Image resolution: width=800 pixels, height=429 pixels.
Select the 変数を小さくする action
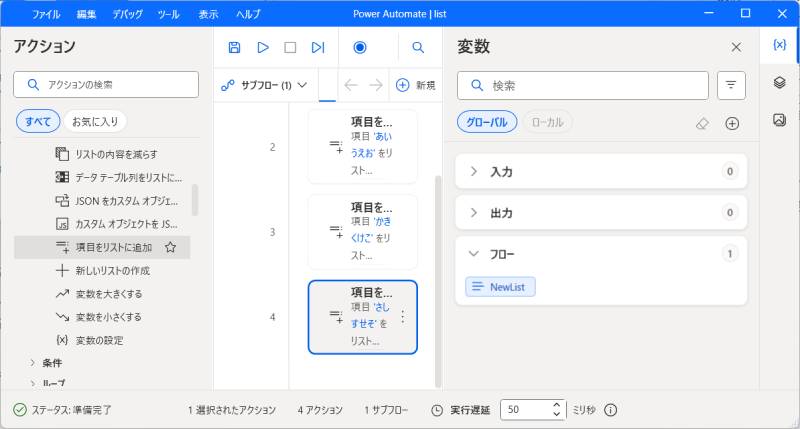click(102, 317)
